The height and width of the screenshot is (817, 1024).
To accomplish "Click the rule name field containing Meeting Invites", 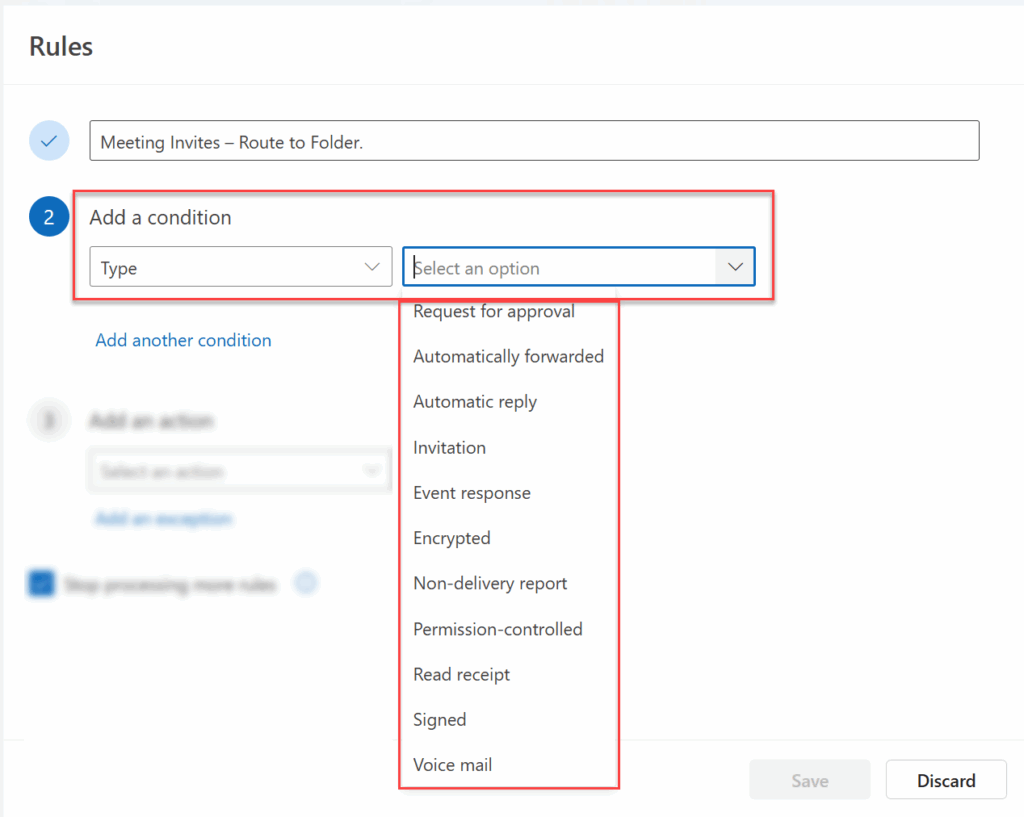I will pos(534,140).
